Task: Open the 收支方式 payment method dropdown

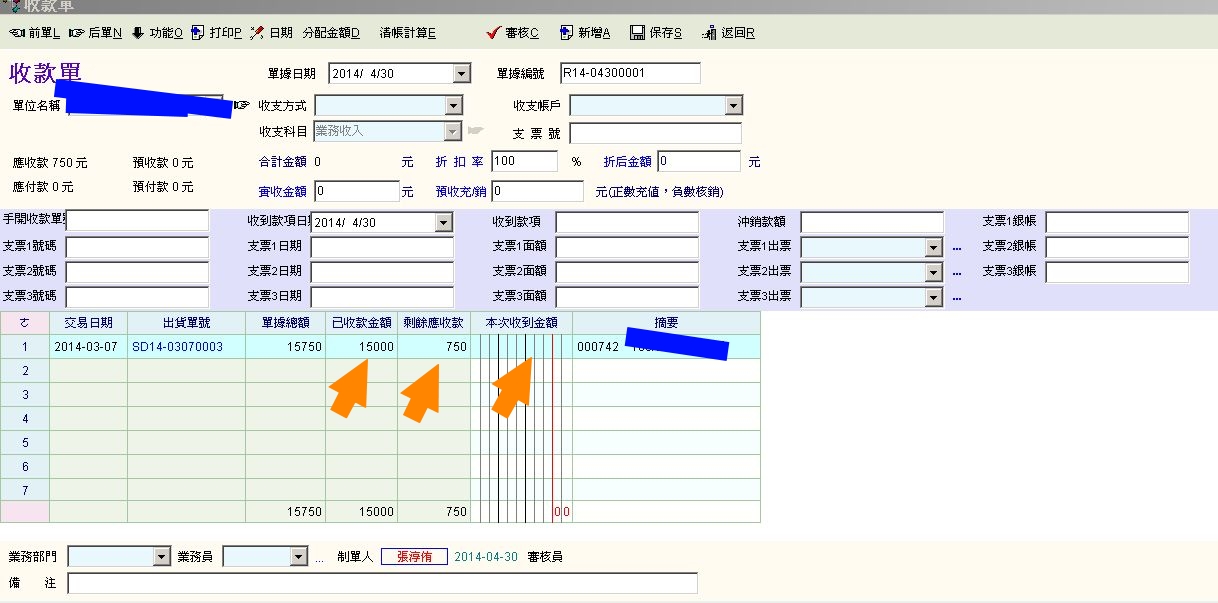Action: click(x=454, y=106)
